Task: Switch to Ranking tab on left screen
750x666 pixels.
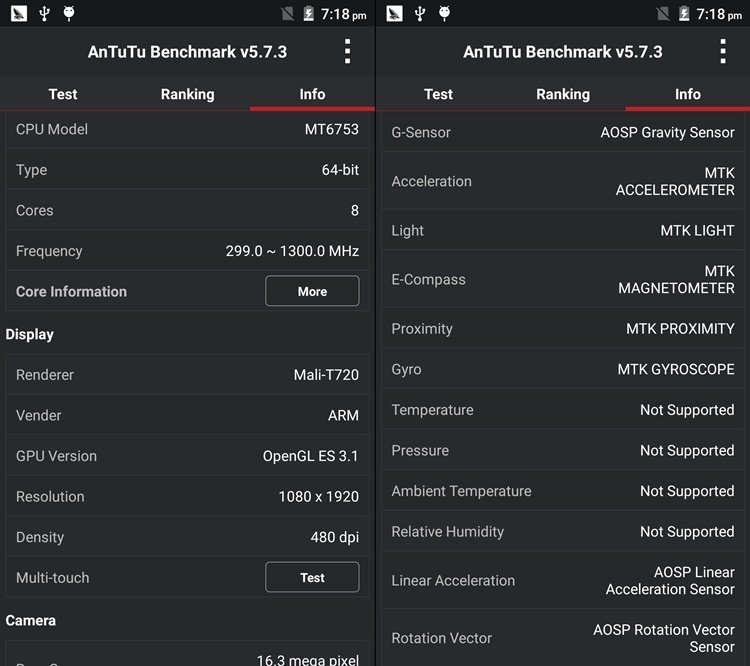Action: tap(188, 94)
